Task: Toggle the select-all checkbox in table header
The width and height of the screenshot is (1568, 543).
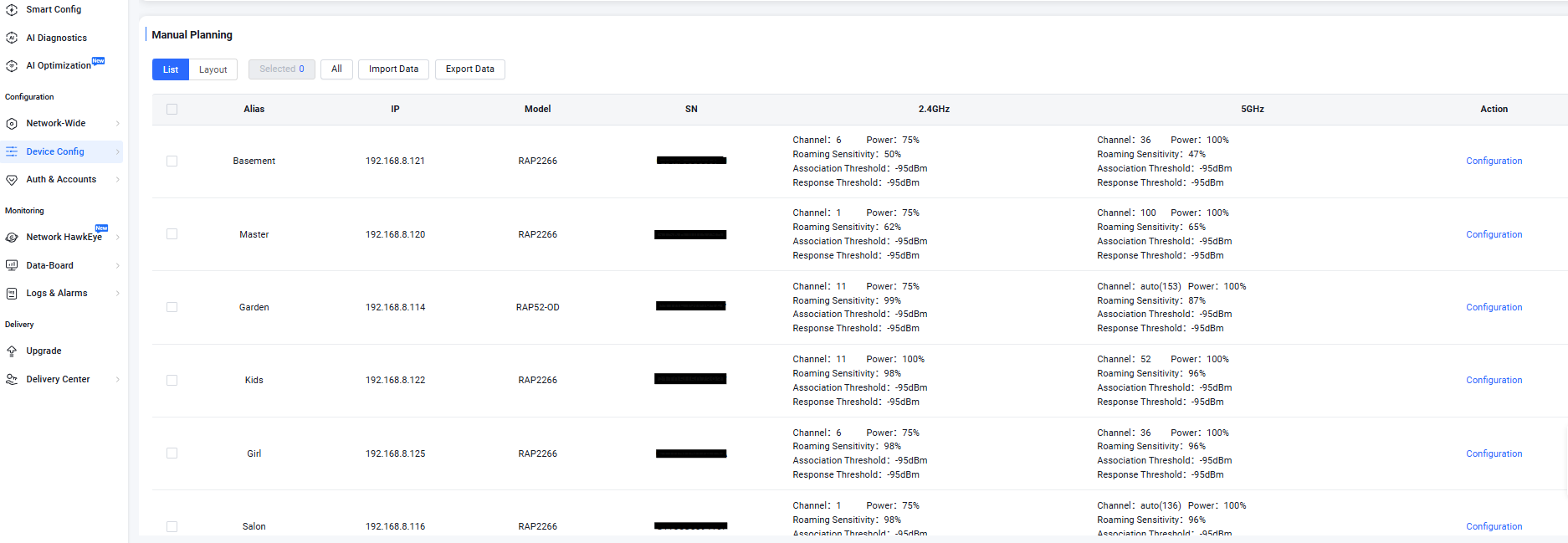Action: 172,109
